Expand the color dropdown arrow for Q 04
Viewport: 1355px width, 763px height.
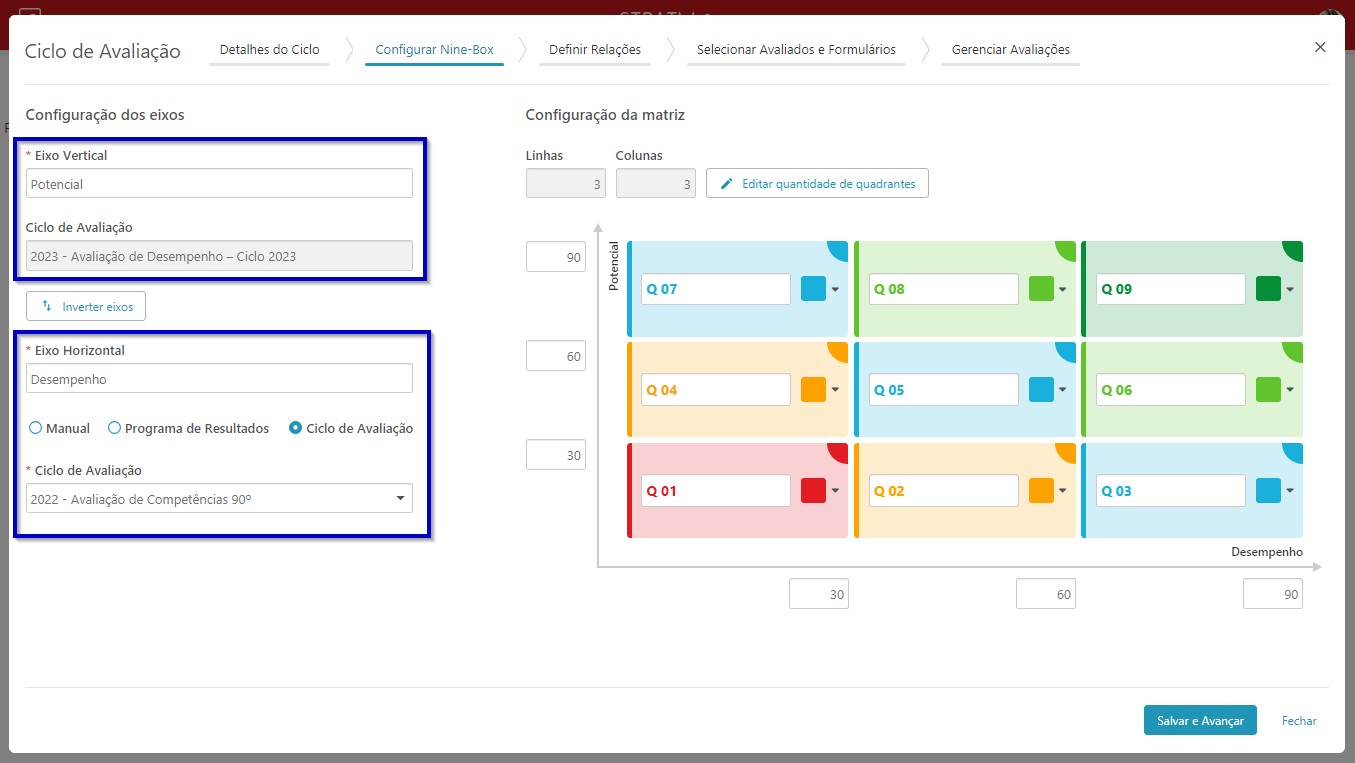[x=835, y=390]
